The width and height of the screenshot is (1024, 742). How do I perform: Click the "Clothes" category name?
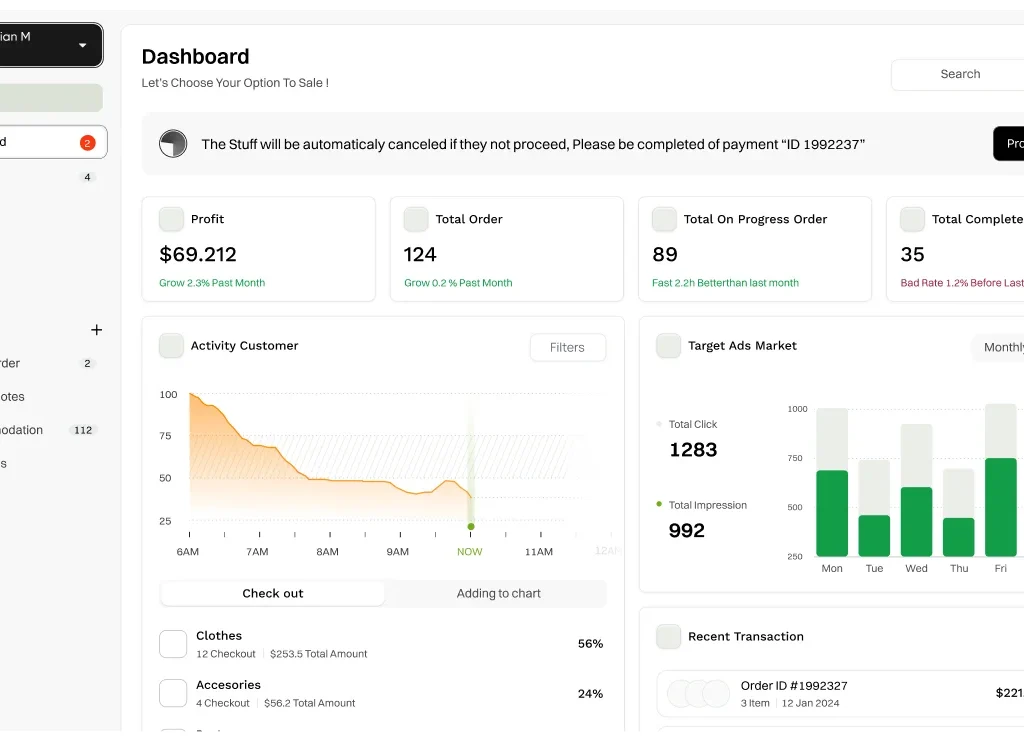pos(219,636)
